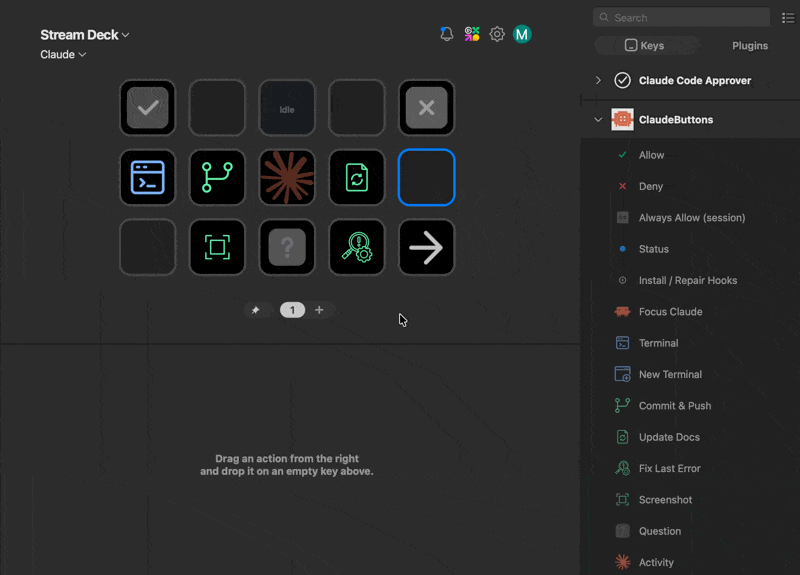Click the Claude Code Approver check icon
This screenshot has width=800, height=575.
click(622, 81)
